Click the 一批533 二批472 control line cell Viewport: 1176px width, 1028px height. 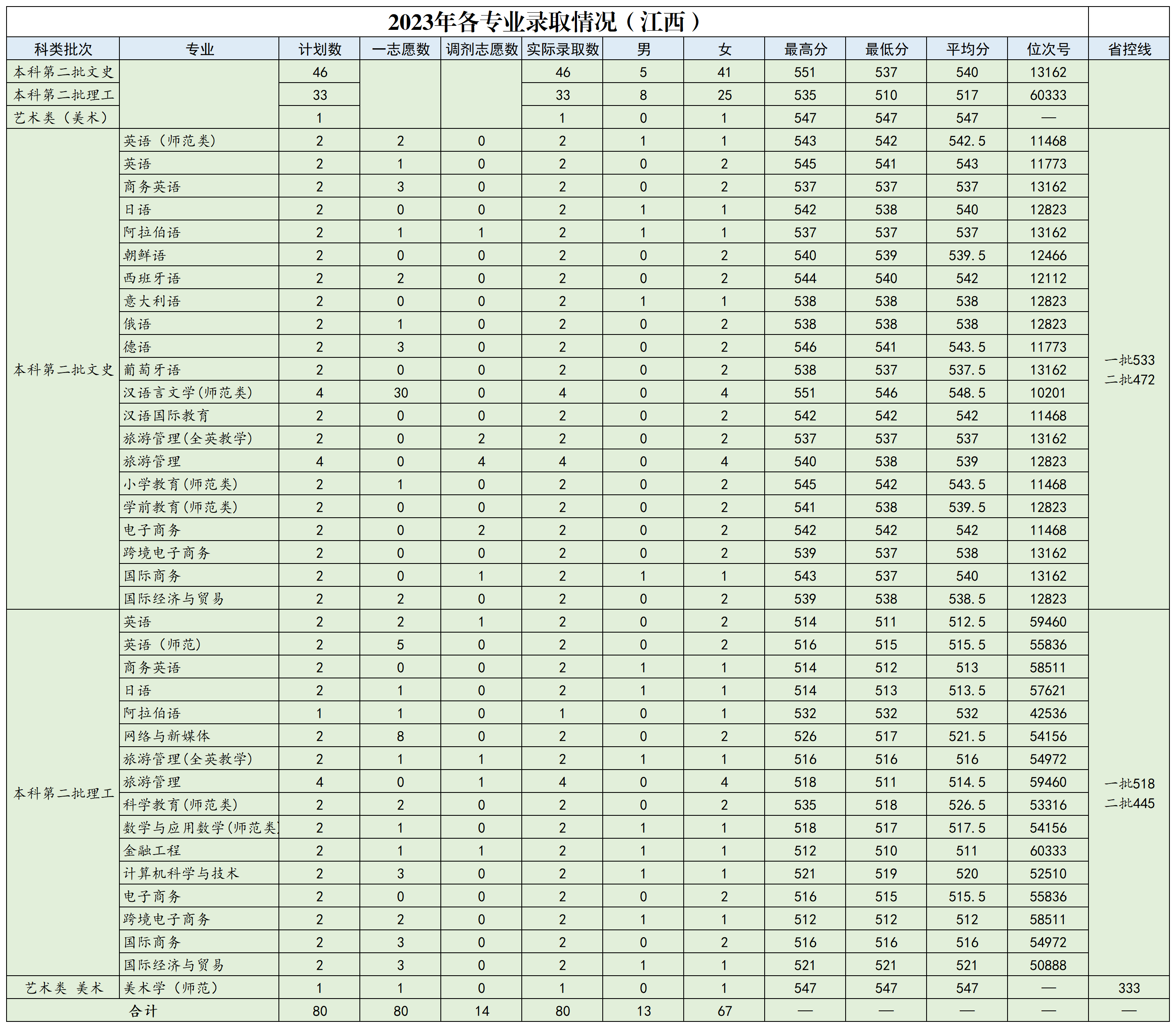pos(1129,370)
